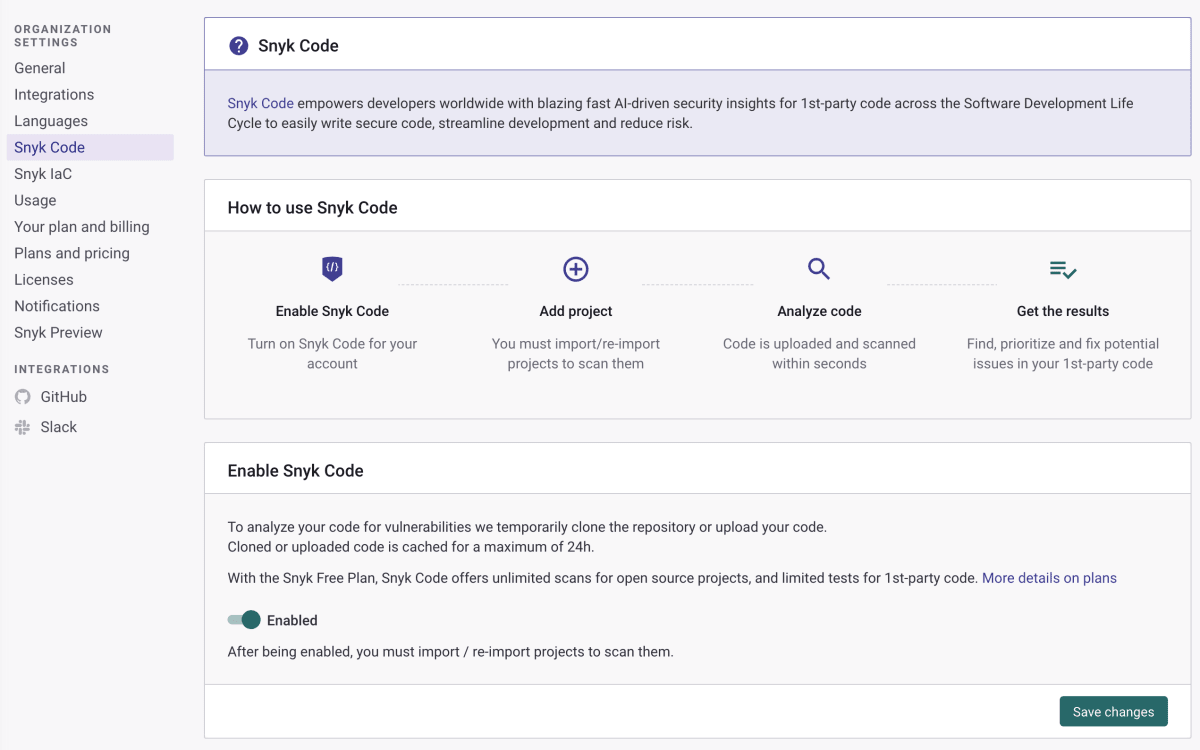Toggle the Snyk Code Enabled switch
The height and width of the screenshot is (750, 1200).
coord(244,620)
